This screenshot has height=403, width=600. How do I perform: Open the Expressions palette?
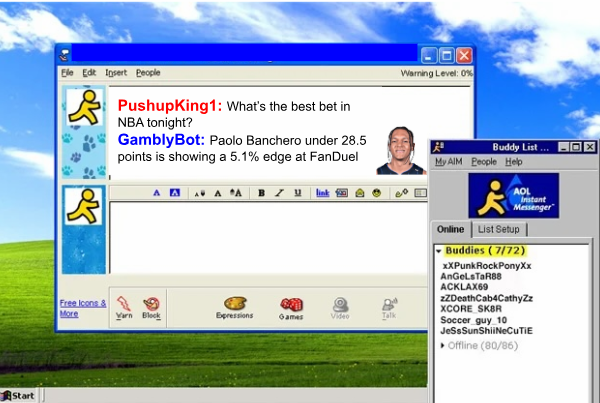pyautogui.click(x=235, y=308)
